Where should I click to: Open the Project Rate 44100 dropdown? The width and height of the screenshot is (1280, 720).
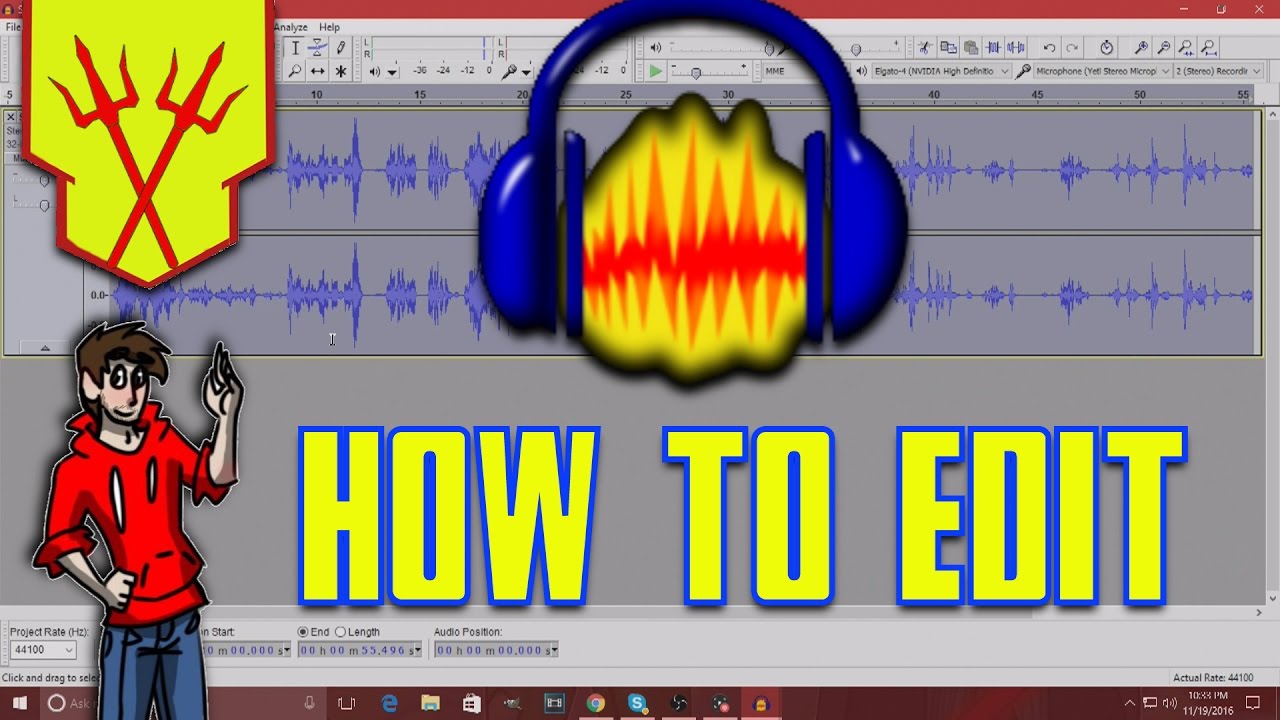coord(43,650)
